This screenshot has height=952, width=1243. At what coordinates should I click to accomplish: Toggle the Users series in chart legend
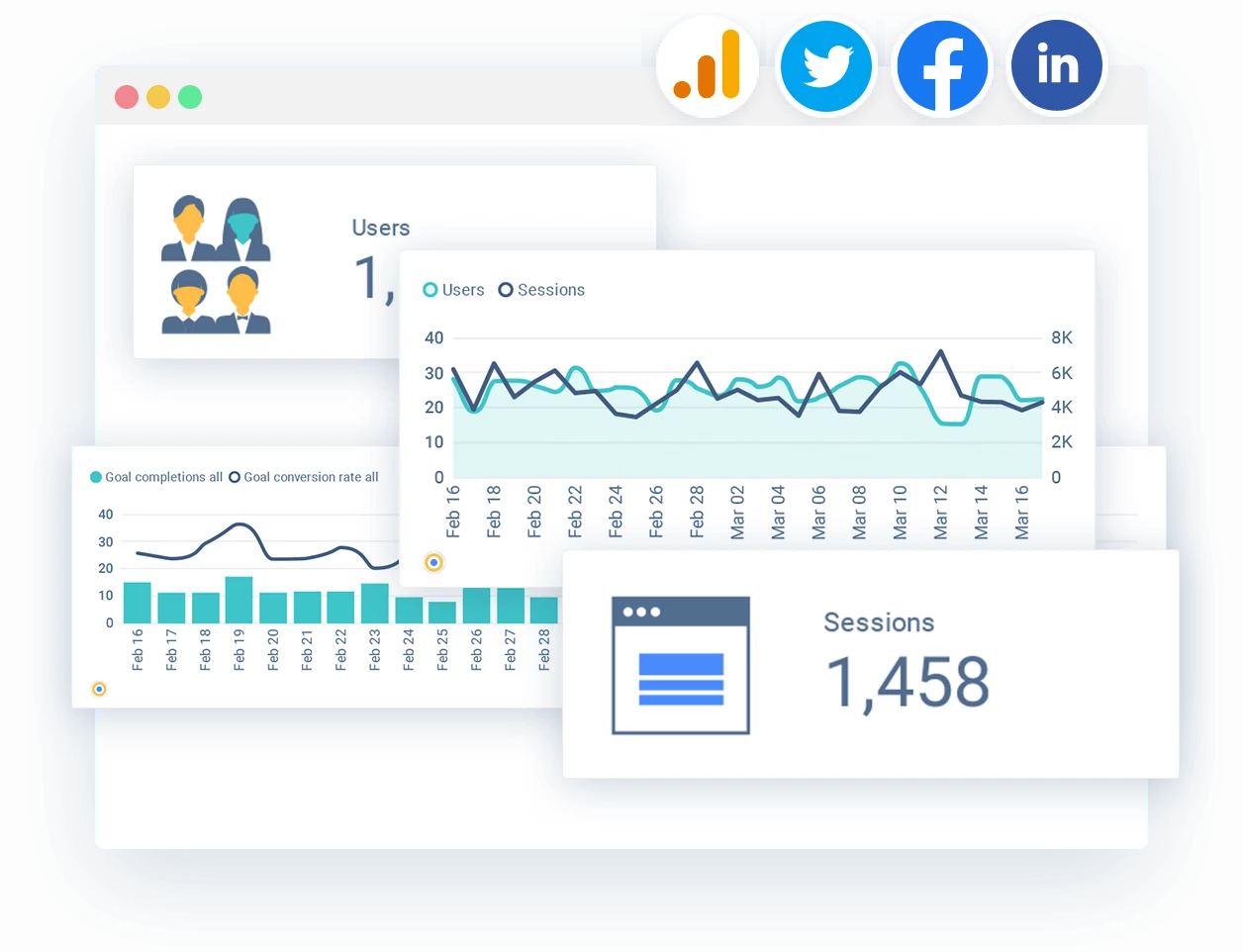(453, 290)
